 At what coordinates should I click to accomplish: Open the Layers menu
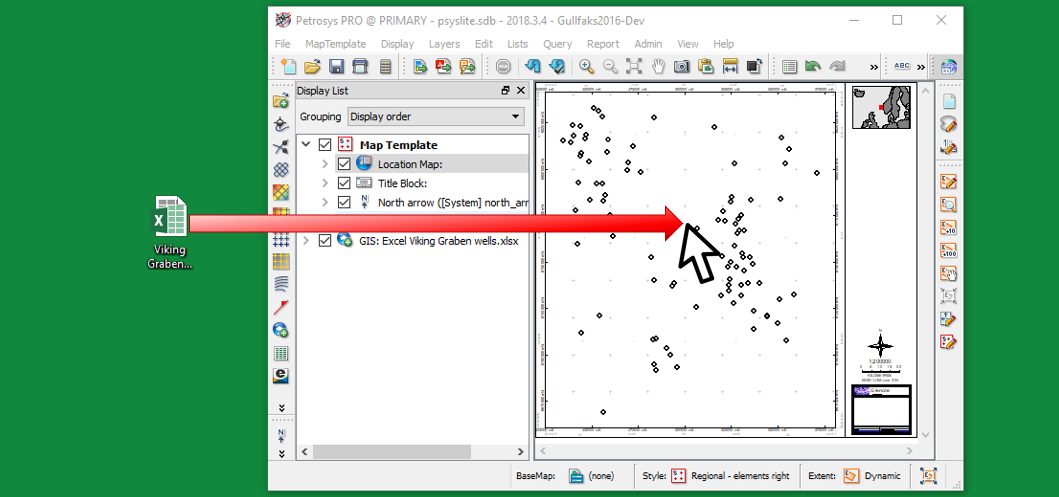coord(444,44)
